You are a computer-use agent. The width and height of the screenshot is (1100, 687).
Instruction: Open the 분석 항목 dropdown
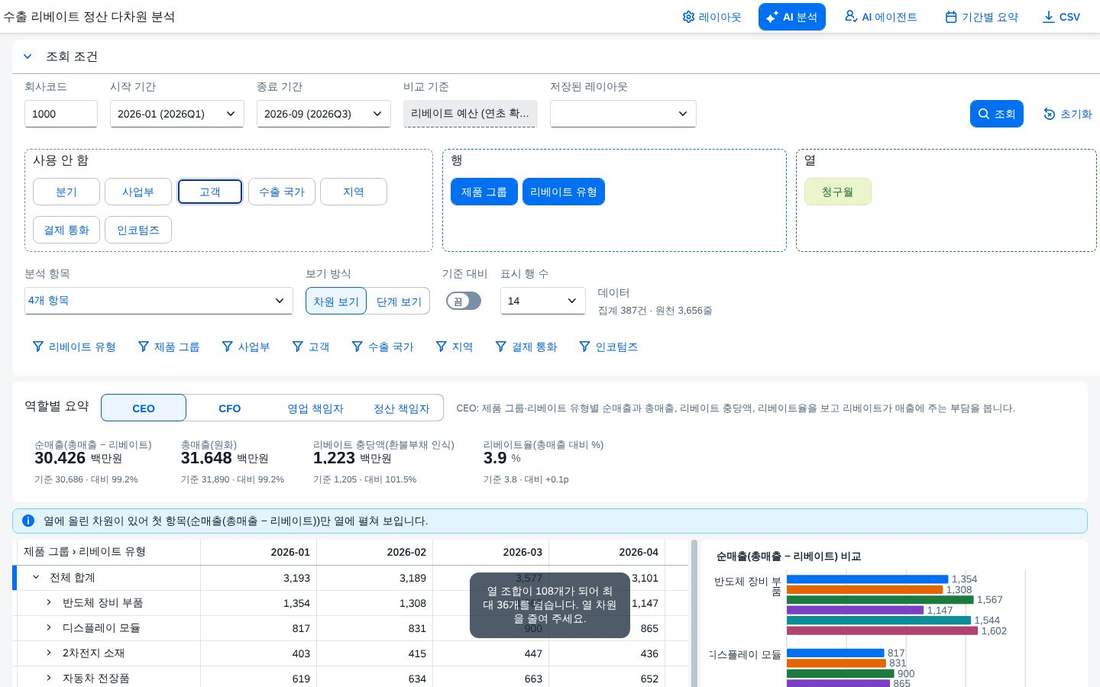click(x=159, y=300)
